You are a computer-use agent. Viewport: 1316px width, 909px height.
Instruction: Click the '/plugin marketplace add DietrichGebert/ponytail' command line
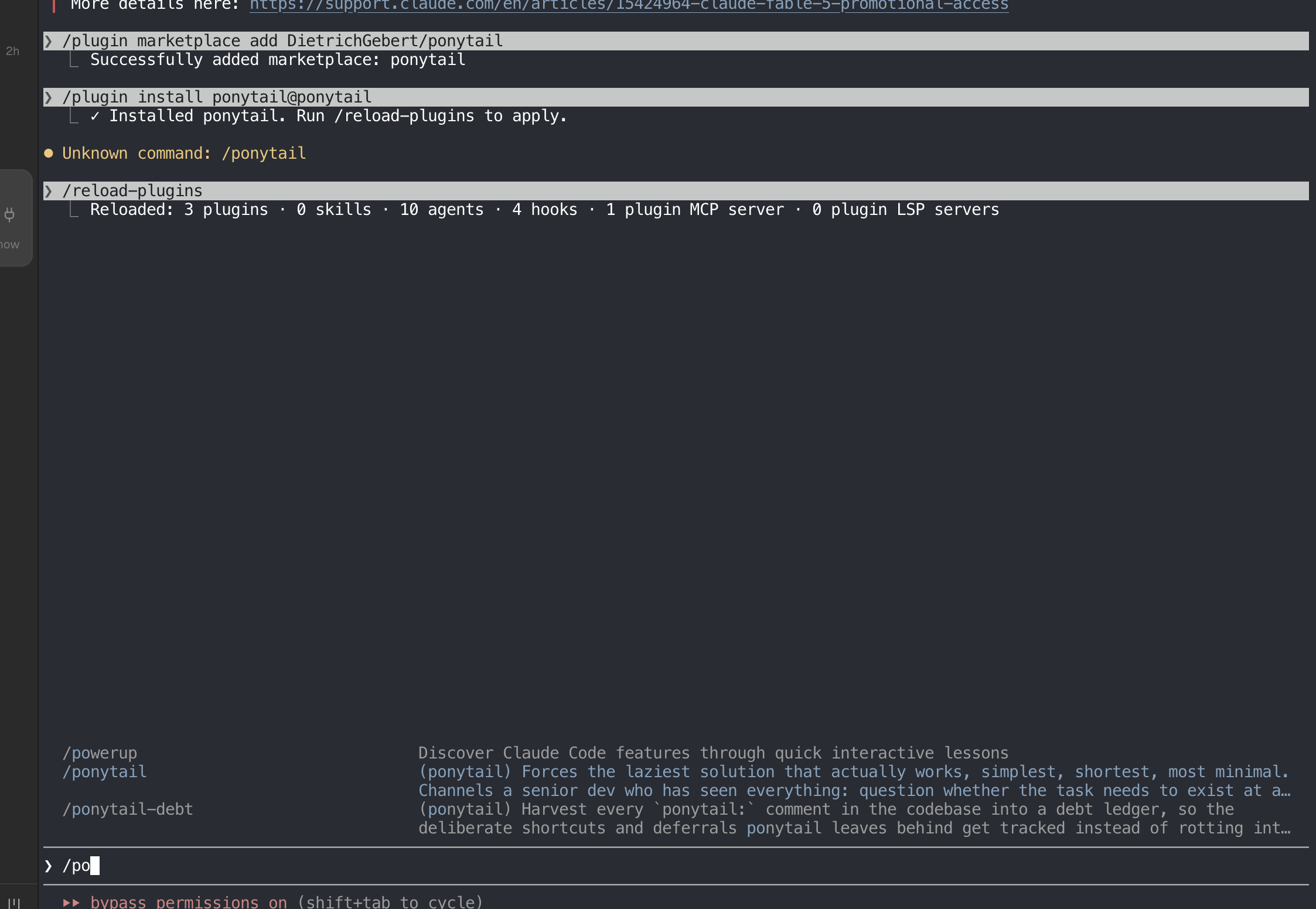[676, 40]
